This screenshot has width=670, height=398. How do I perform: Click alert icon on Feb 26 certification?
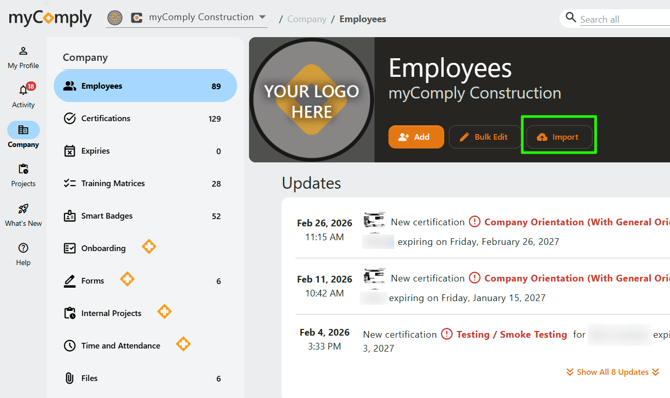474,222
